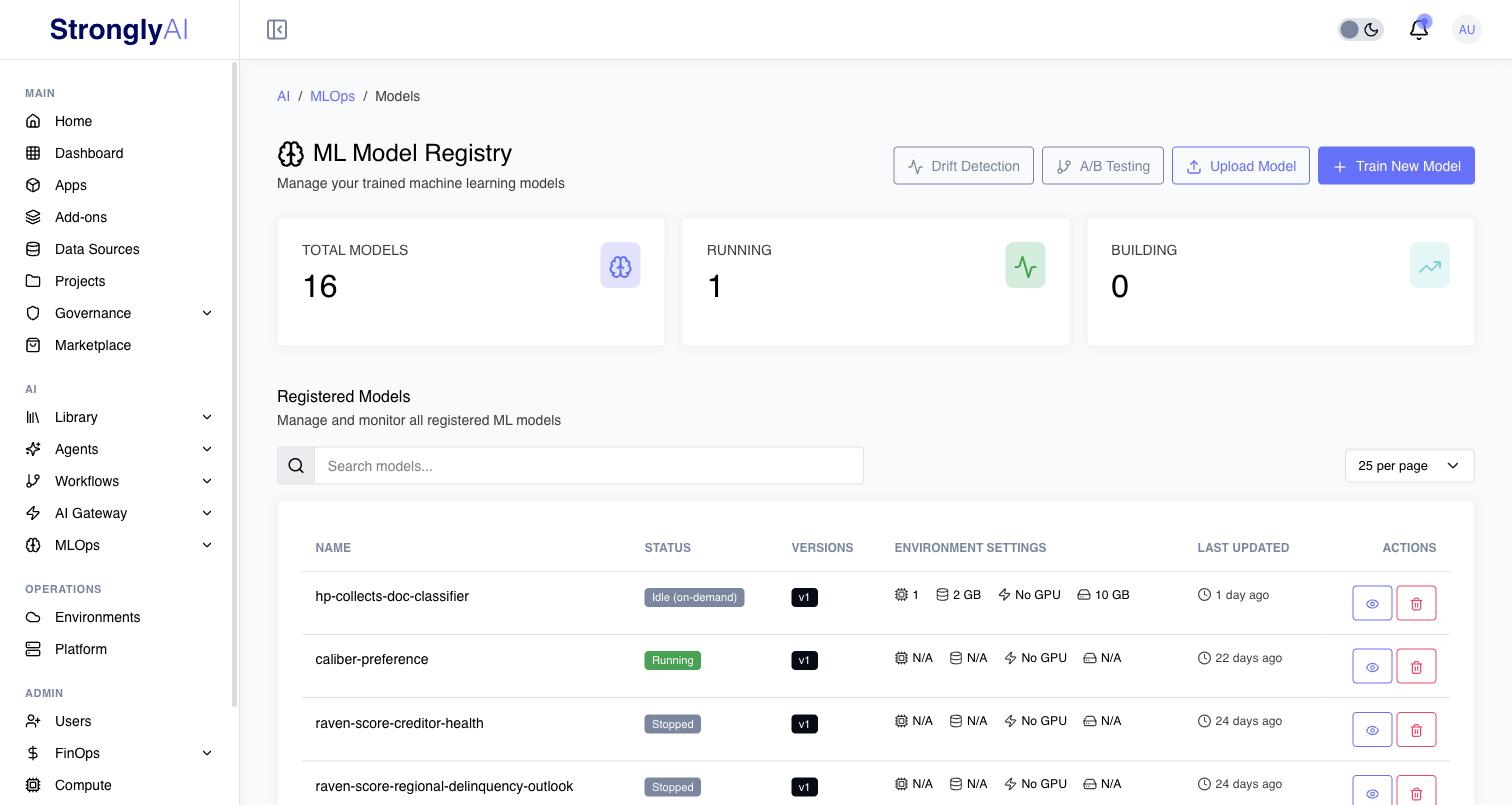Click the FinOps dollar icon
This screenshot has width=1512, height=805.
[x=33, y=753]
